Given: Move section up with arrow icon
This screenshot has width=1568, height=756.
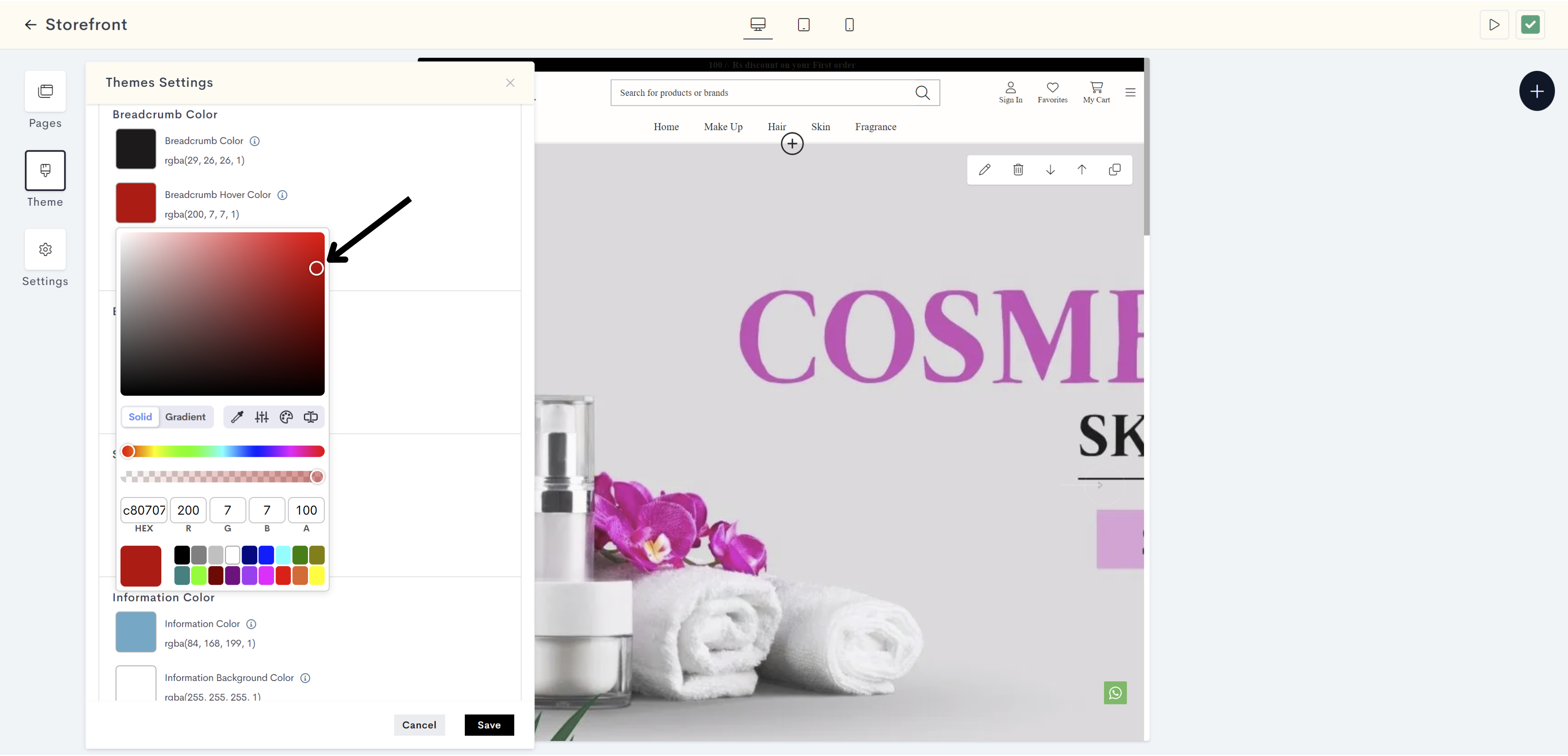Looking at the screenshot, I should pos(1081,169).
